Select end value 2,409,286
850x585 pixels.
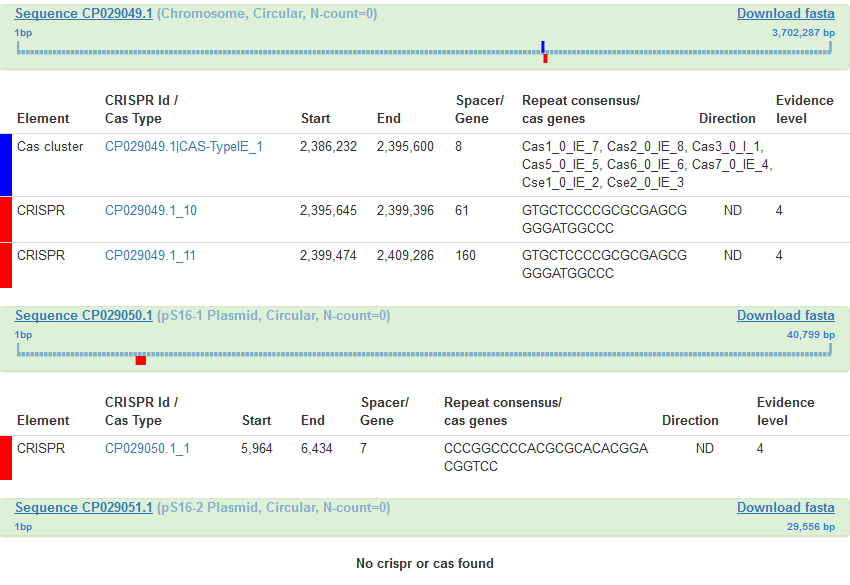coord(405,255)
